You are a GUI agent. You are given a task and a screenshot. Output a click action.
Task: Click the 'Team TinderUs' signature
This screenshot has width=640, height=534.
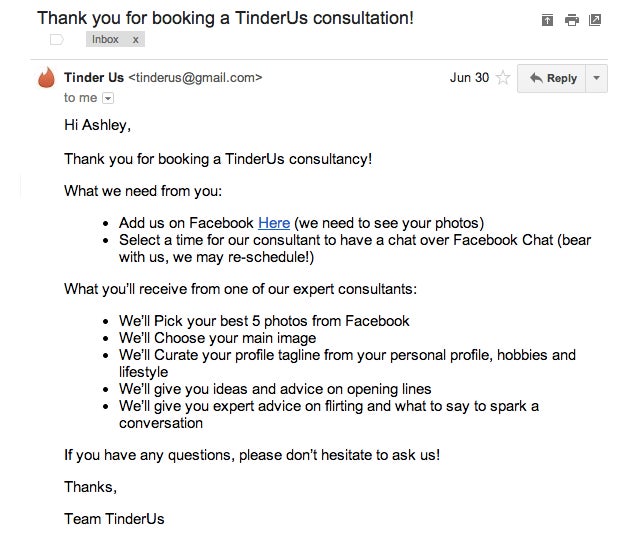[x=114, y=518]
